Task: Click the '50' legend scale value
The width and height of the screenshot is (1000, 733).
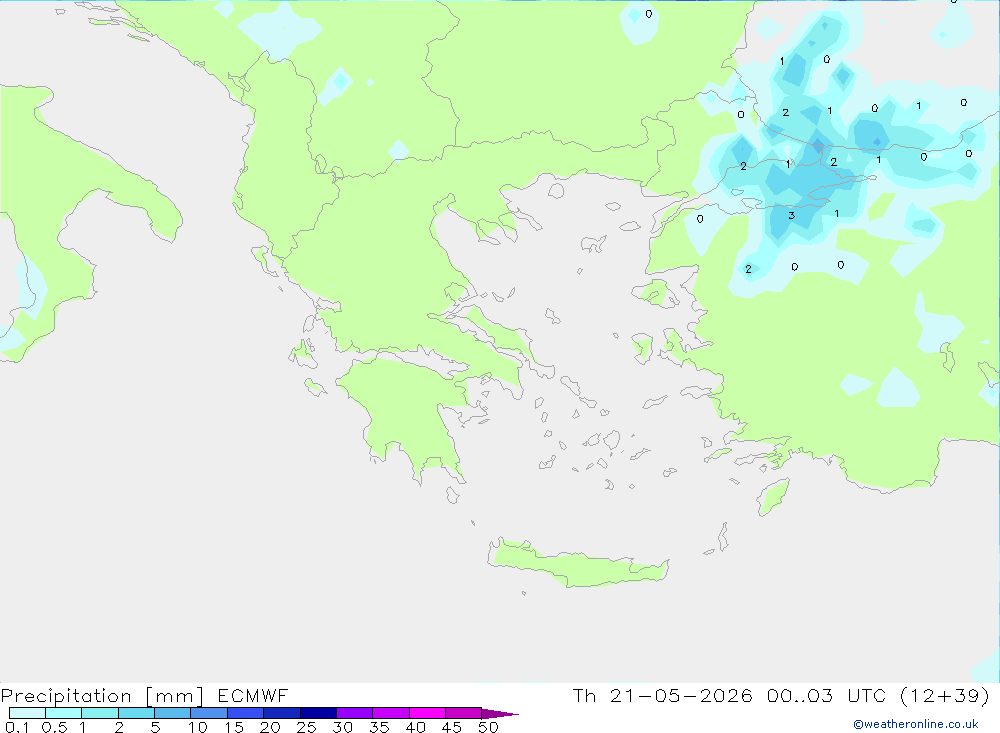Action: 488,727
